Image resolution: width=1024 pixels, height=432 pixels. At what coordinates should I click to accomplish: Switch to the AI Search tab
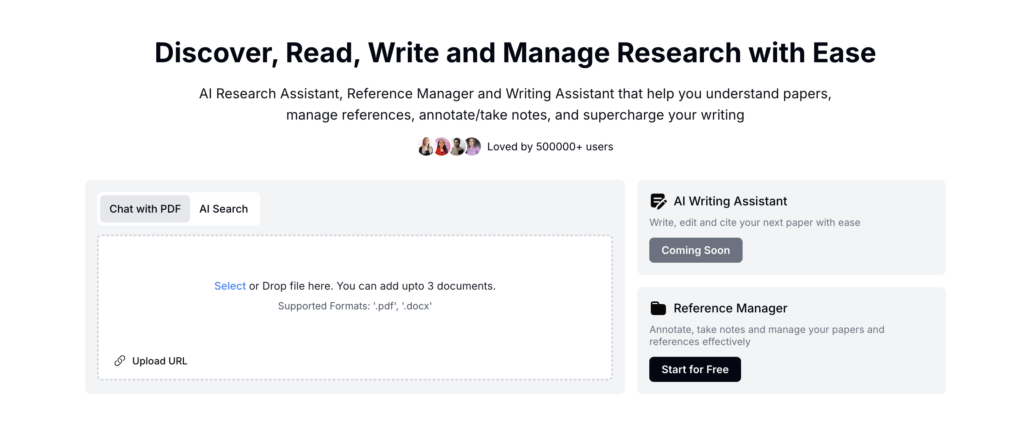pyautogui.click(x=223, y=209)
